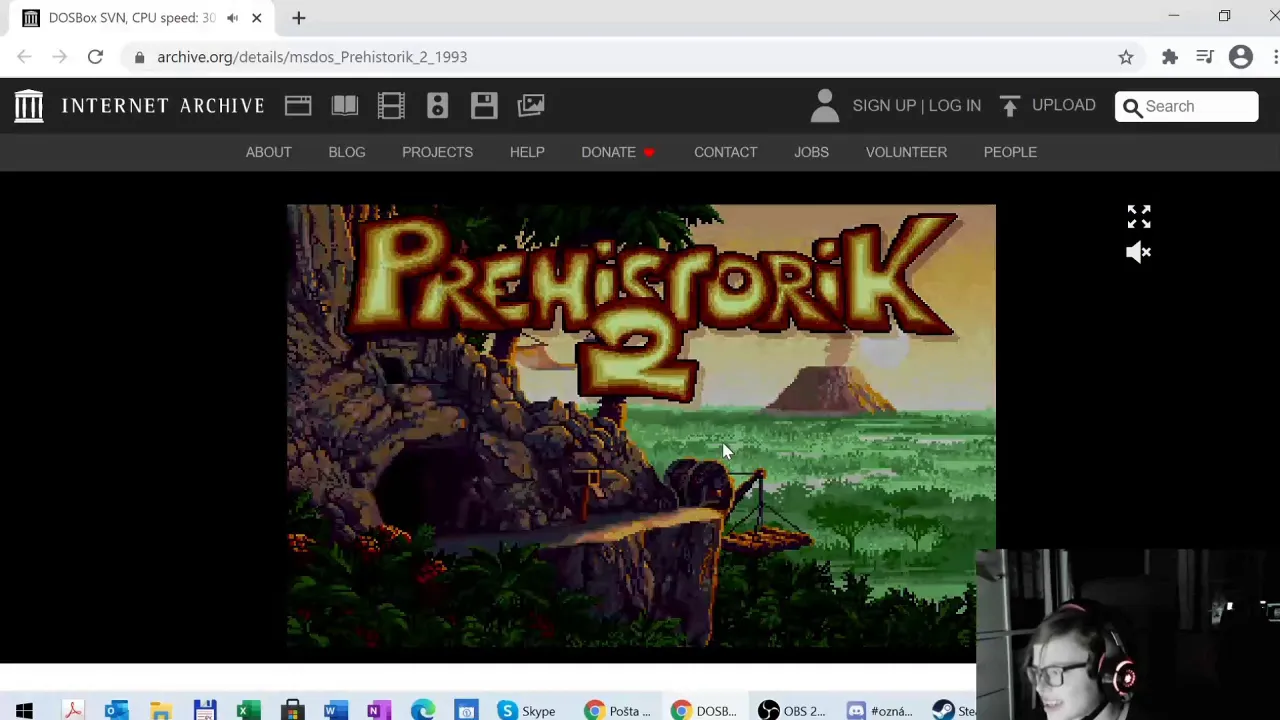Open OneNote from the taskbar
The width and height of the screenshot is (1280, 720).
pyautogui.click(x=379, y=711)
